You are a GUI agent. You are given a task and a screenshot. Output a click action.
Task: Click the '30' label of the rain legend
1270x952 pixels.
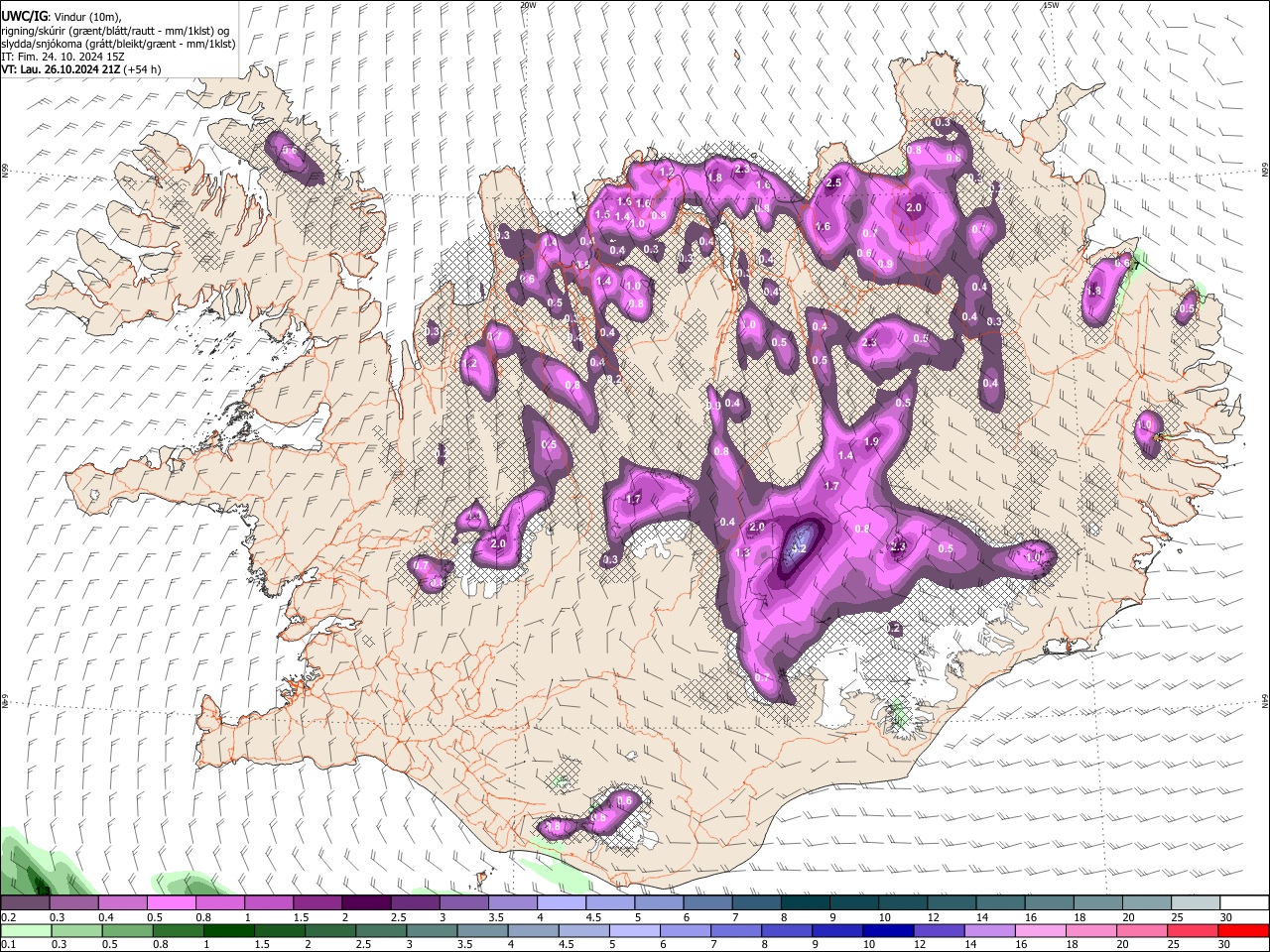coord(1225,945)
